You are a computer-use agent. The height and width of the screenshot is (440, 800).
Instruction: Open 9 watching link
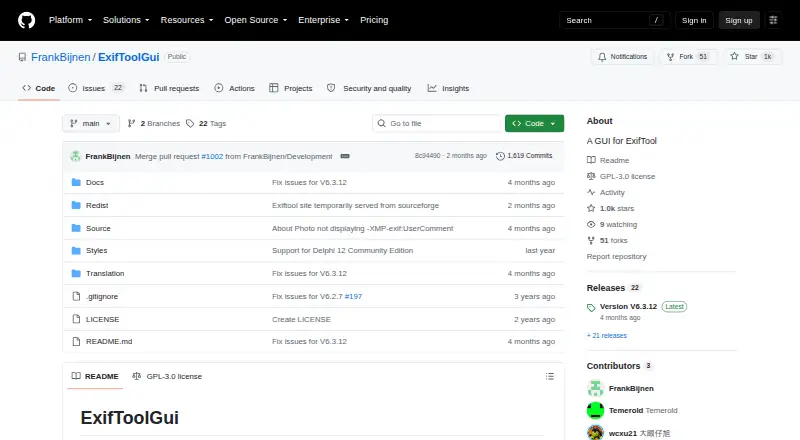(x=612, y=224)
